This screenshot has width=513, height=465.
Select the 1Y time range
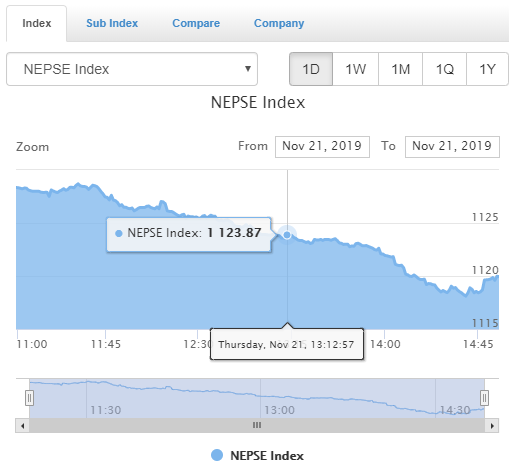click(487, 69)
